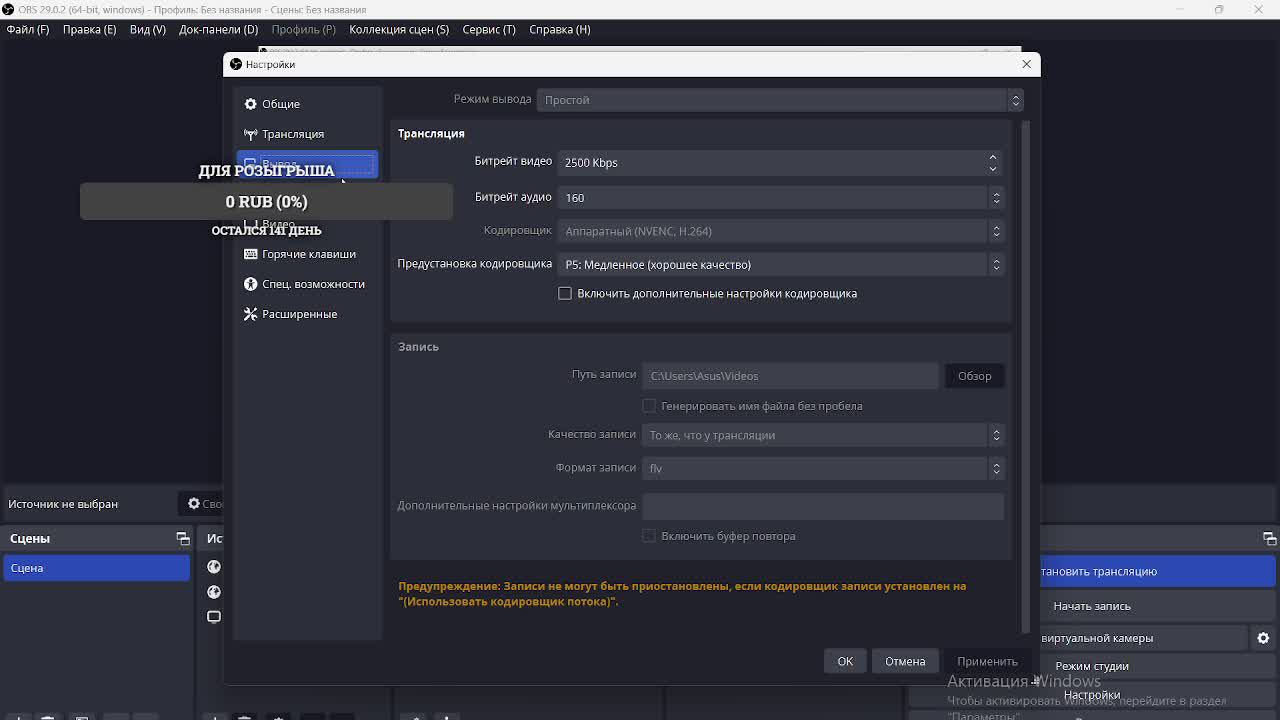Select Сцена in the scenes list
The width and height of the screenshot is (1280, 720).
point(96,568)
